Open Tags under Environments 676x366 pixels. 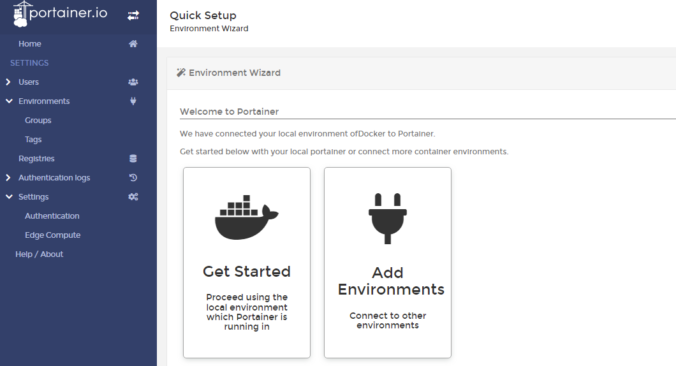pos(33,139)
